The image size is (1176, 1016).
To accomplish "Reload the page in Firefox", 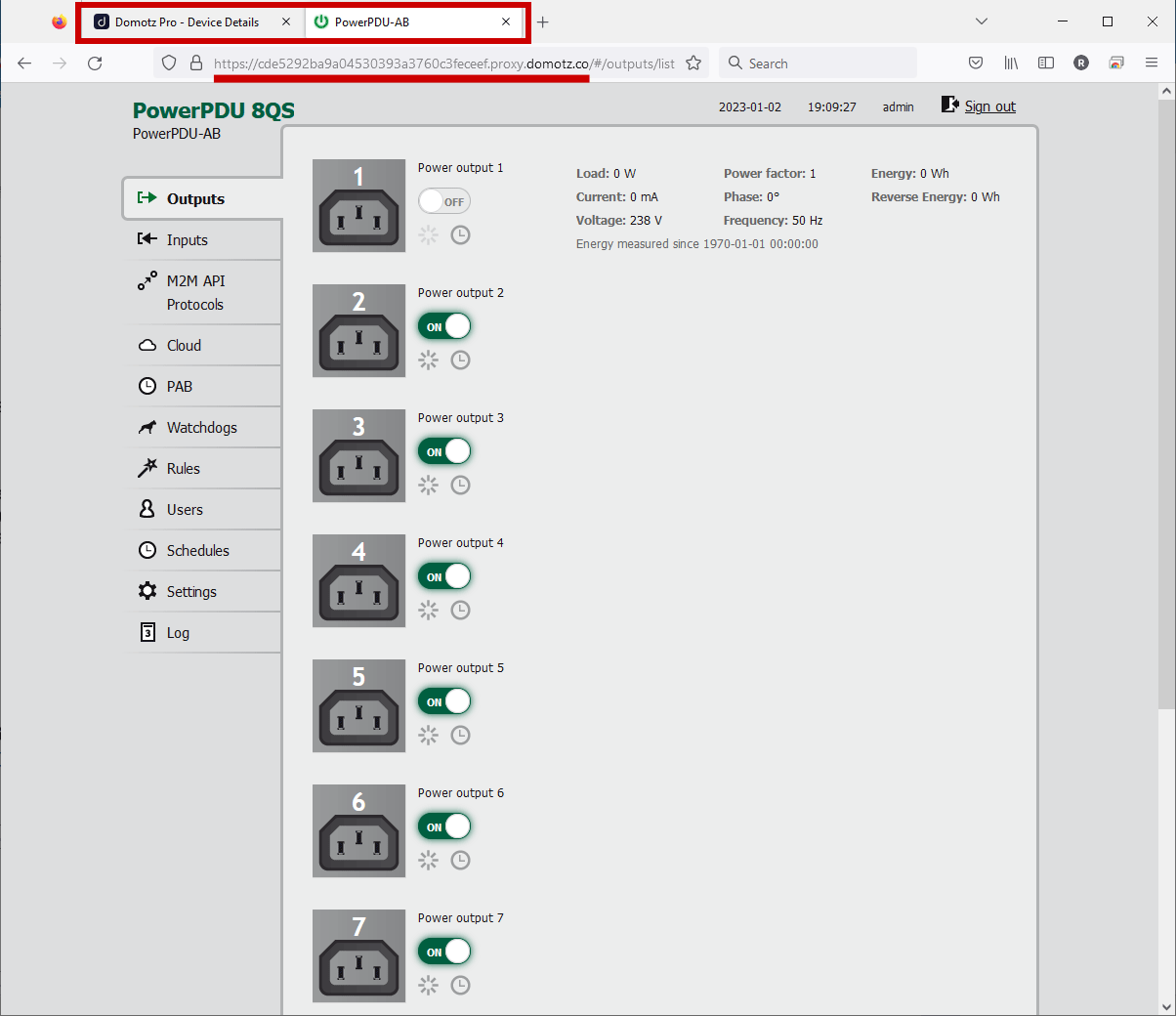I will click(x=95, y=63).
